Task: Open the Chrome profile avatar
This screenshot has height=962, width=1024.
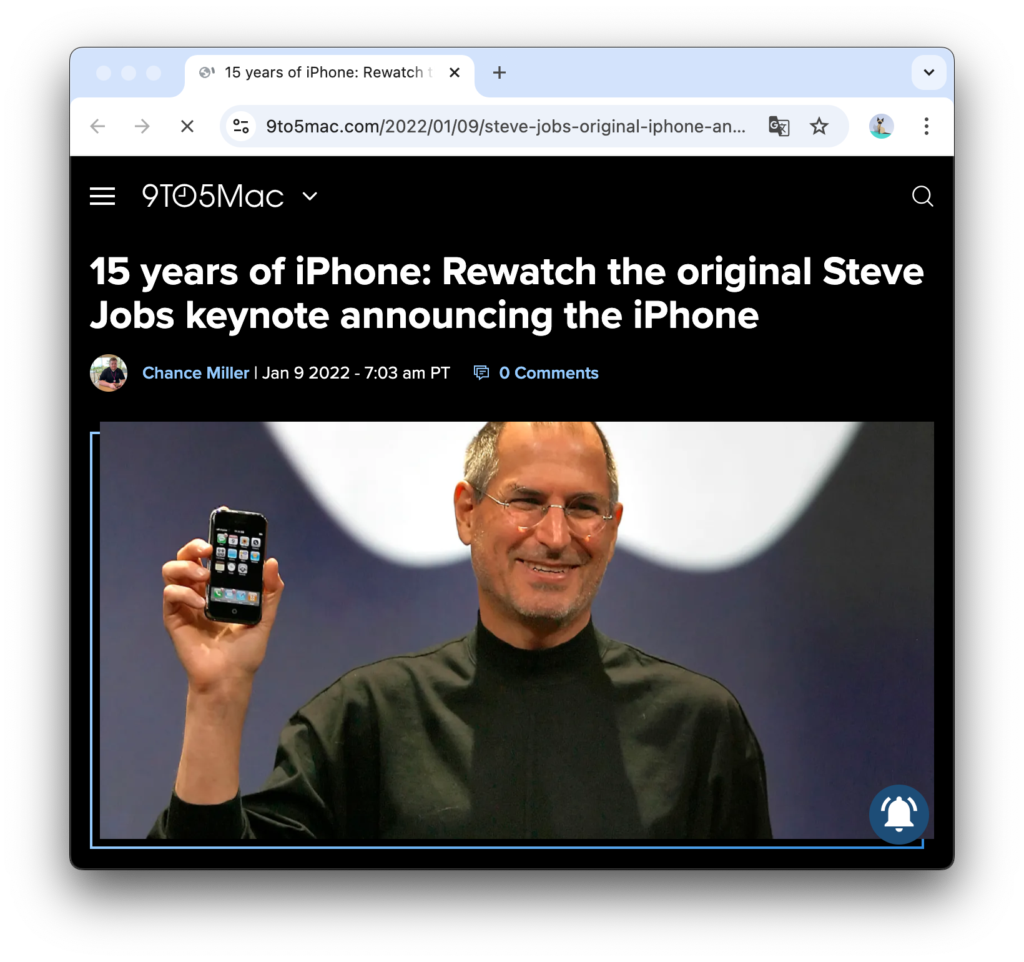Action: pyautogui.click(x=881, y=126)
